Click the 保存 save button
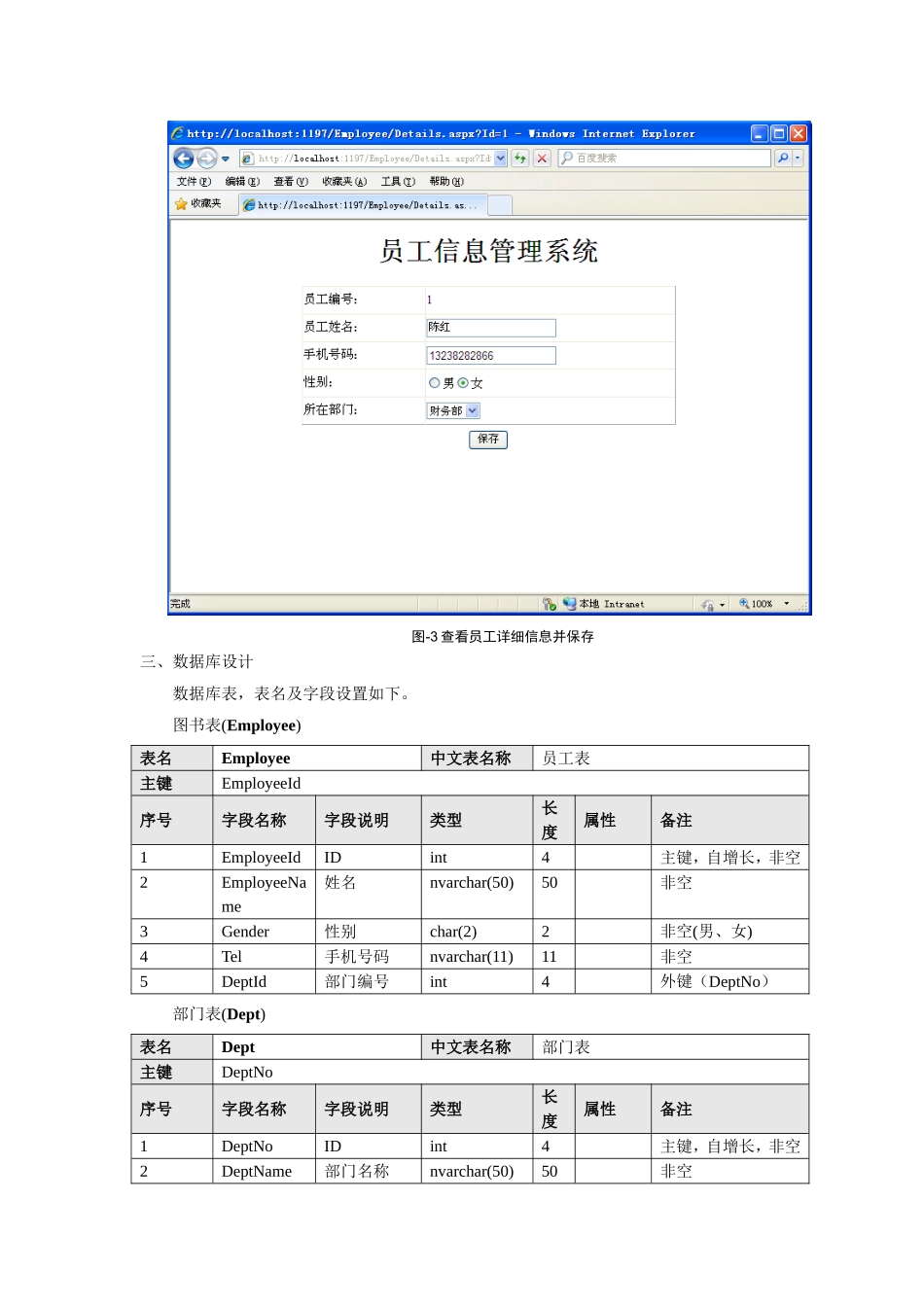924x1307 pixels. 488,440
